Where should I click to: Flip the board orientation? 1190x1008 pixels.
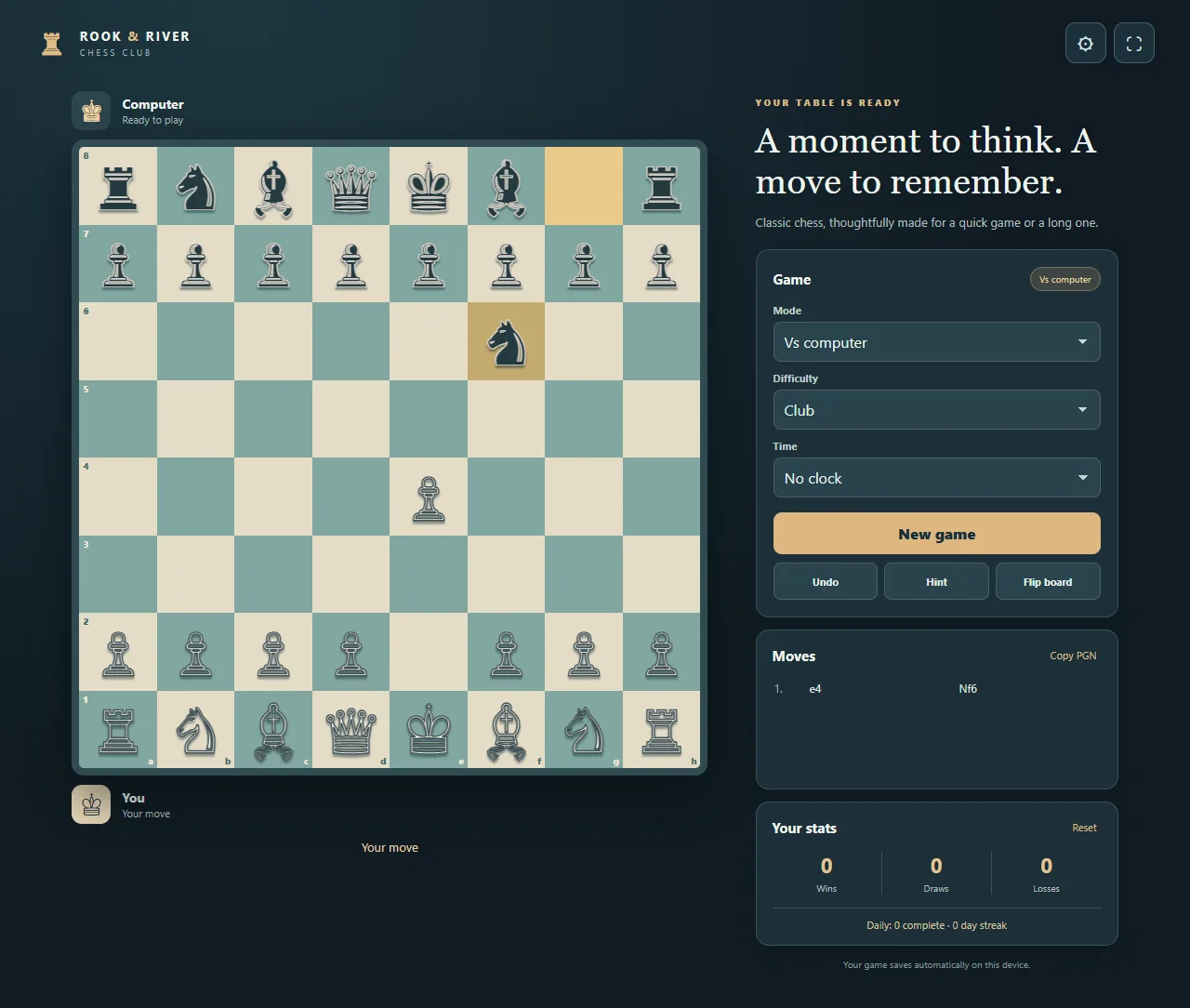[x=1048, y=582]
